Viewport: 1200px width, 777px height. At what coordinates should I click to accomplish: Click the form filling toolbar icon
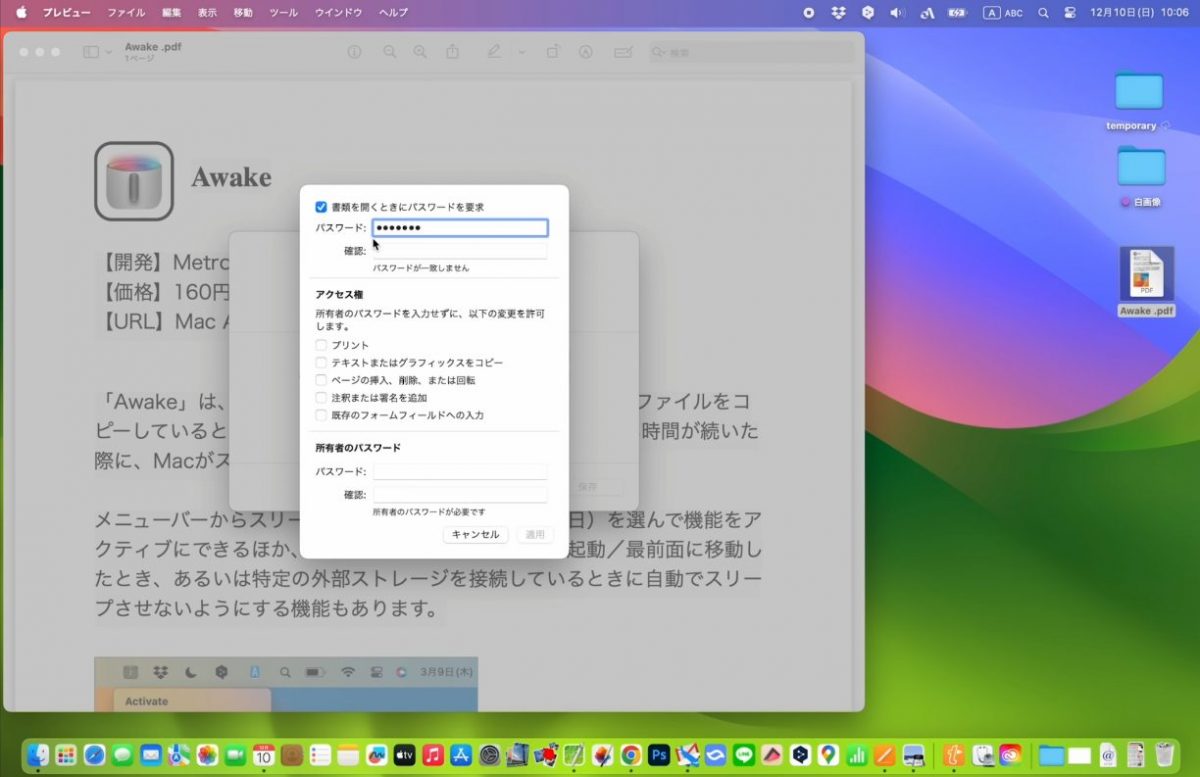click(623, 52)
